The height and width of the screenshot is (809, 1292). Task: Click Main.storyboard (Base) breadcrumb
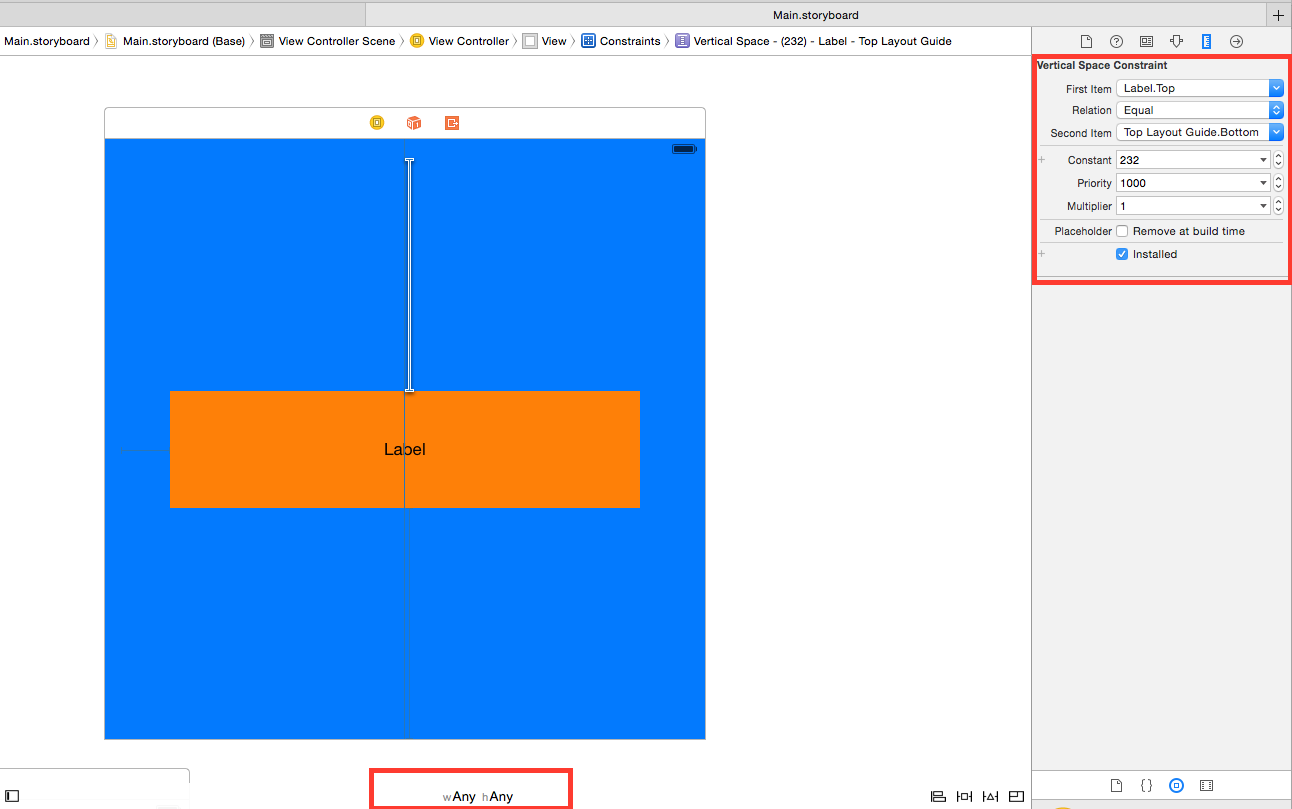coord(175,41)
